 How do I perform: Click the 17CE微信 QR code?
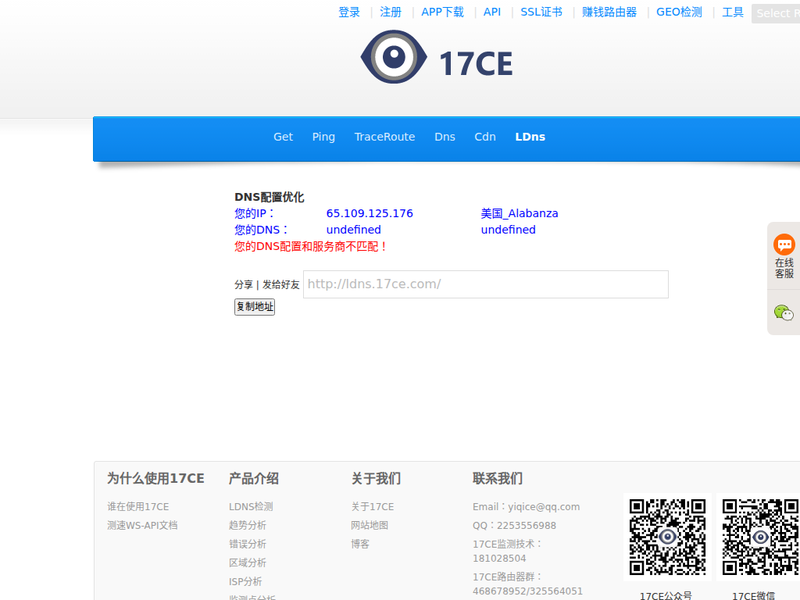760,537
